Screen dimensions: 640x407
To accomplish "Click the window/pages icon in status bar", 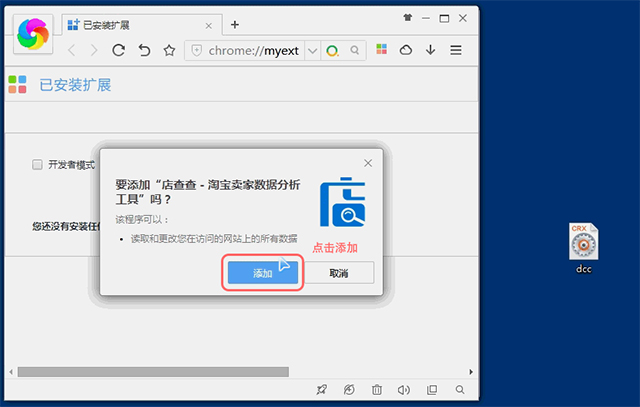I will [x=432, y=390].
